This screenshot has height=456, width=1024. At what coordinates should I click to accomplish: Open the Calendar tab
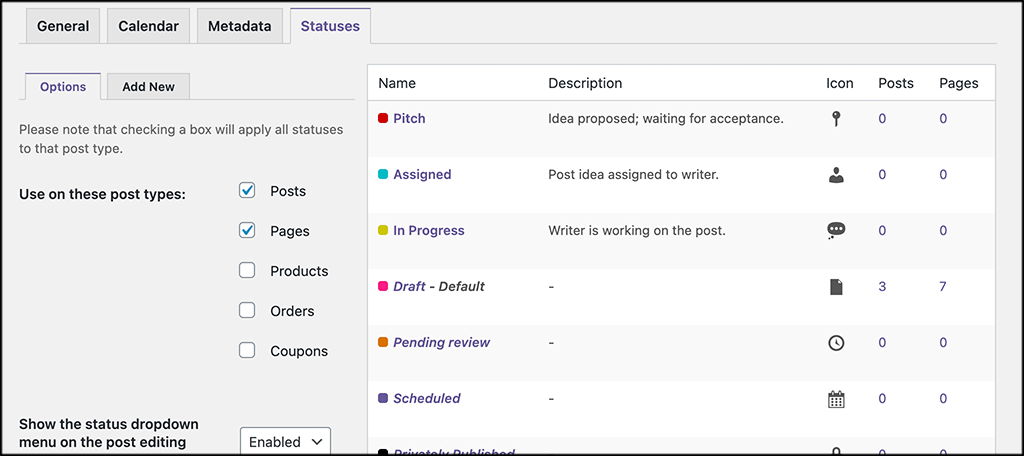(x=148, y=26)
